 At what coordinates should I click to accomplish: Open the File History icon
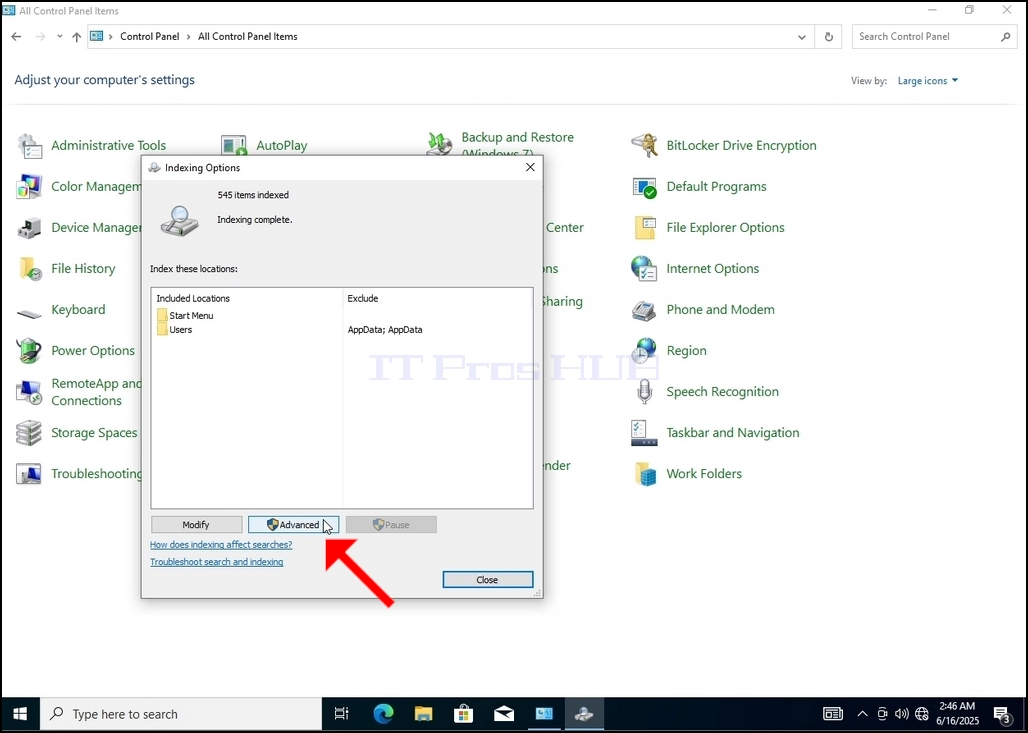[x=29, y=269]
